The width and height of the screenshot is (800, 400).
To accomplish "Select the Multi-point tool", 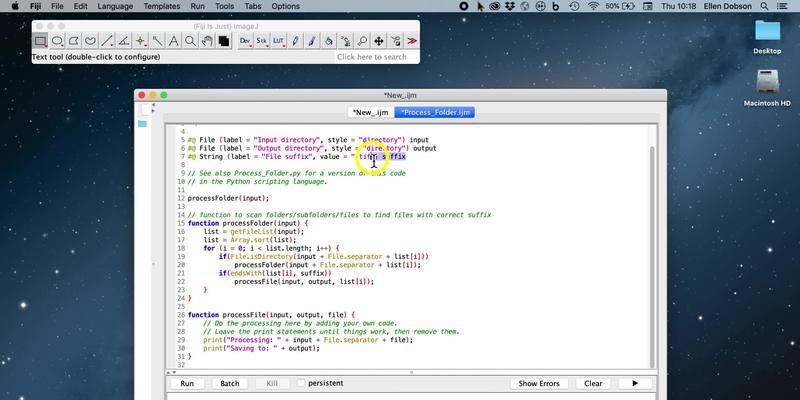I will (x=140, y=41).
